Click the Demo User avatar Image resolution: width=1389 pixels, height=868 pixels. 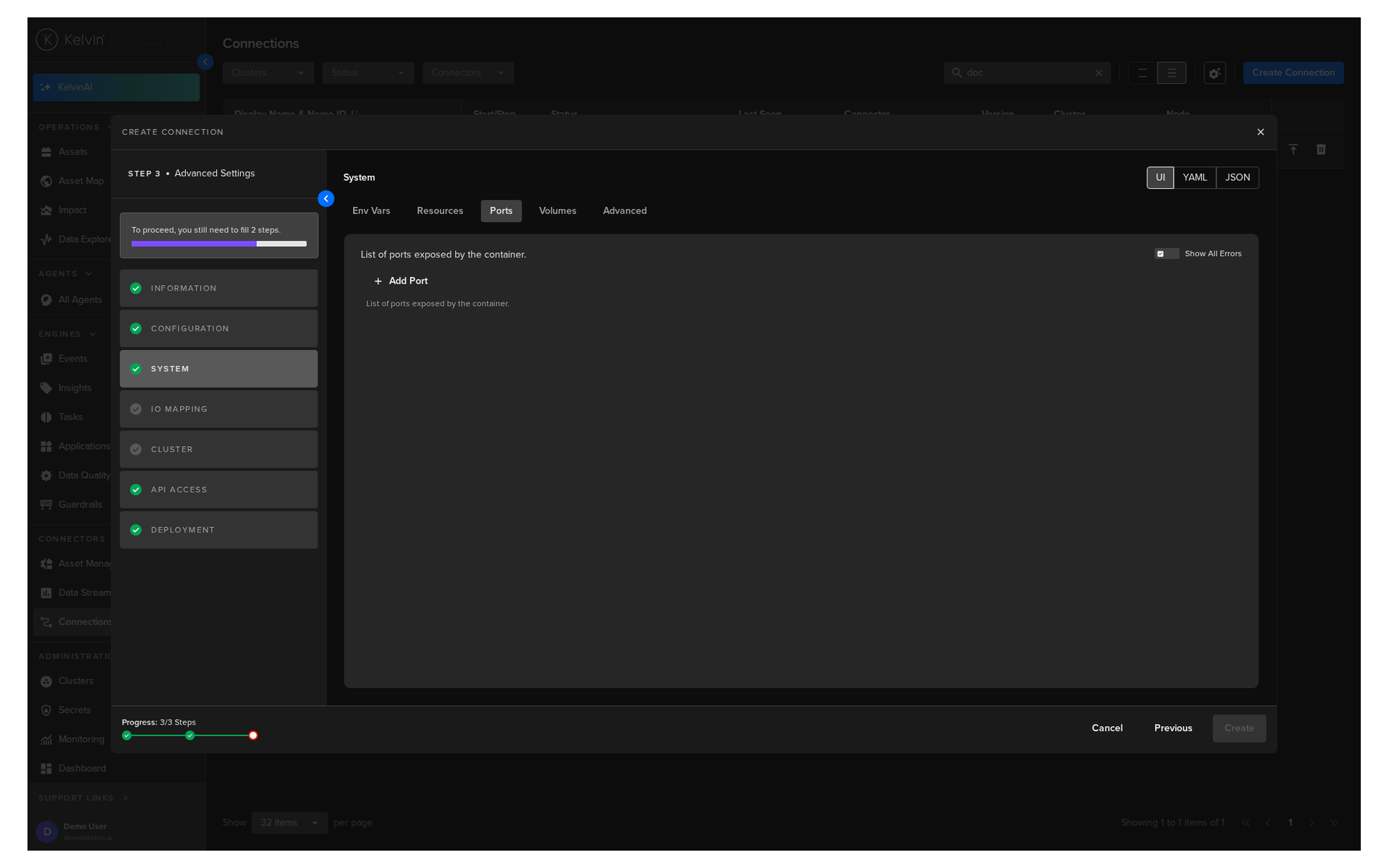coord(47,832)
